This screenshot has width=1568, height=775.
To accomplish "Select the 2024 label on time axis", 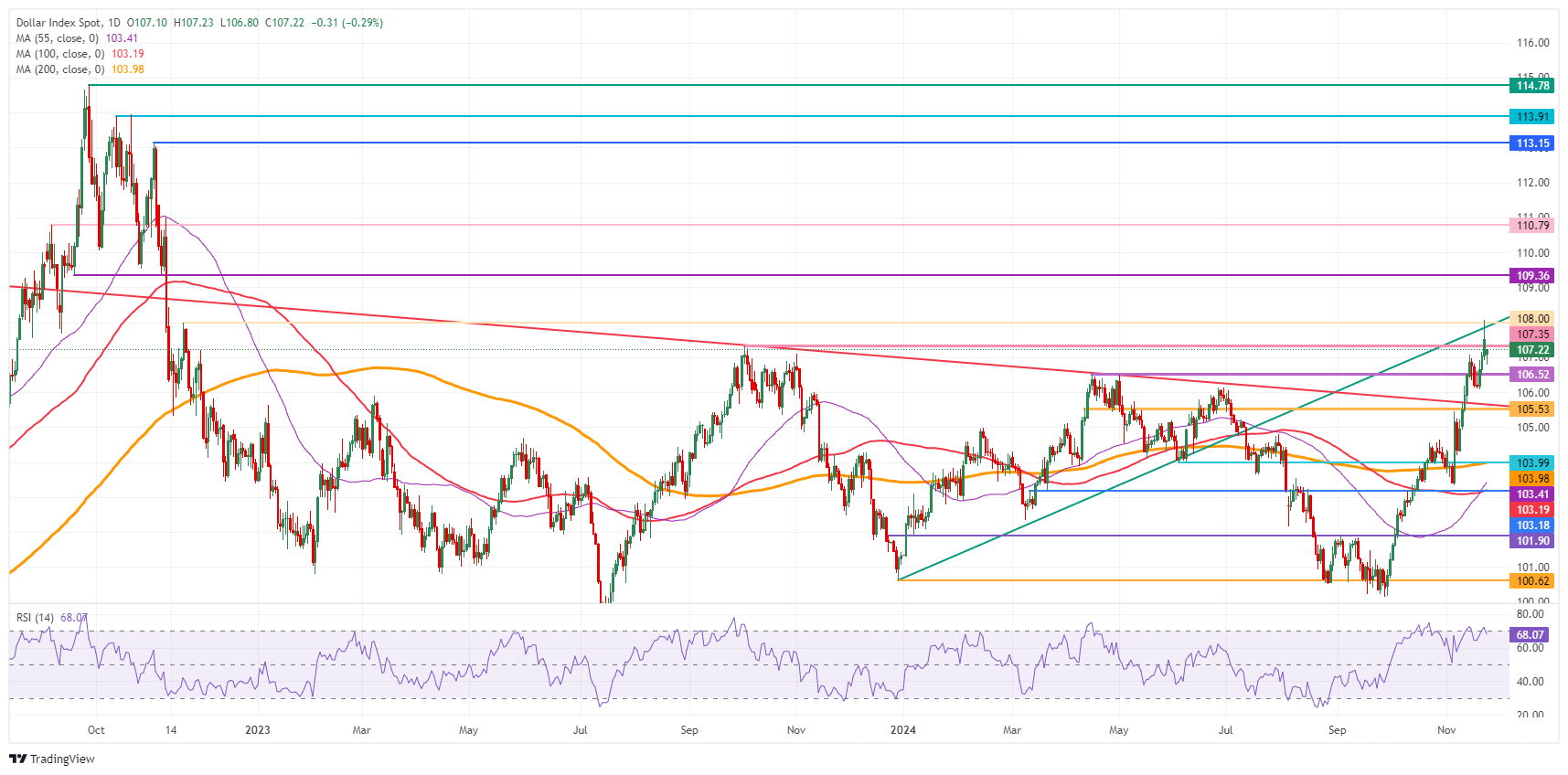I will 902,730.
